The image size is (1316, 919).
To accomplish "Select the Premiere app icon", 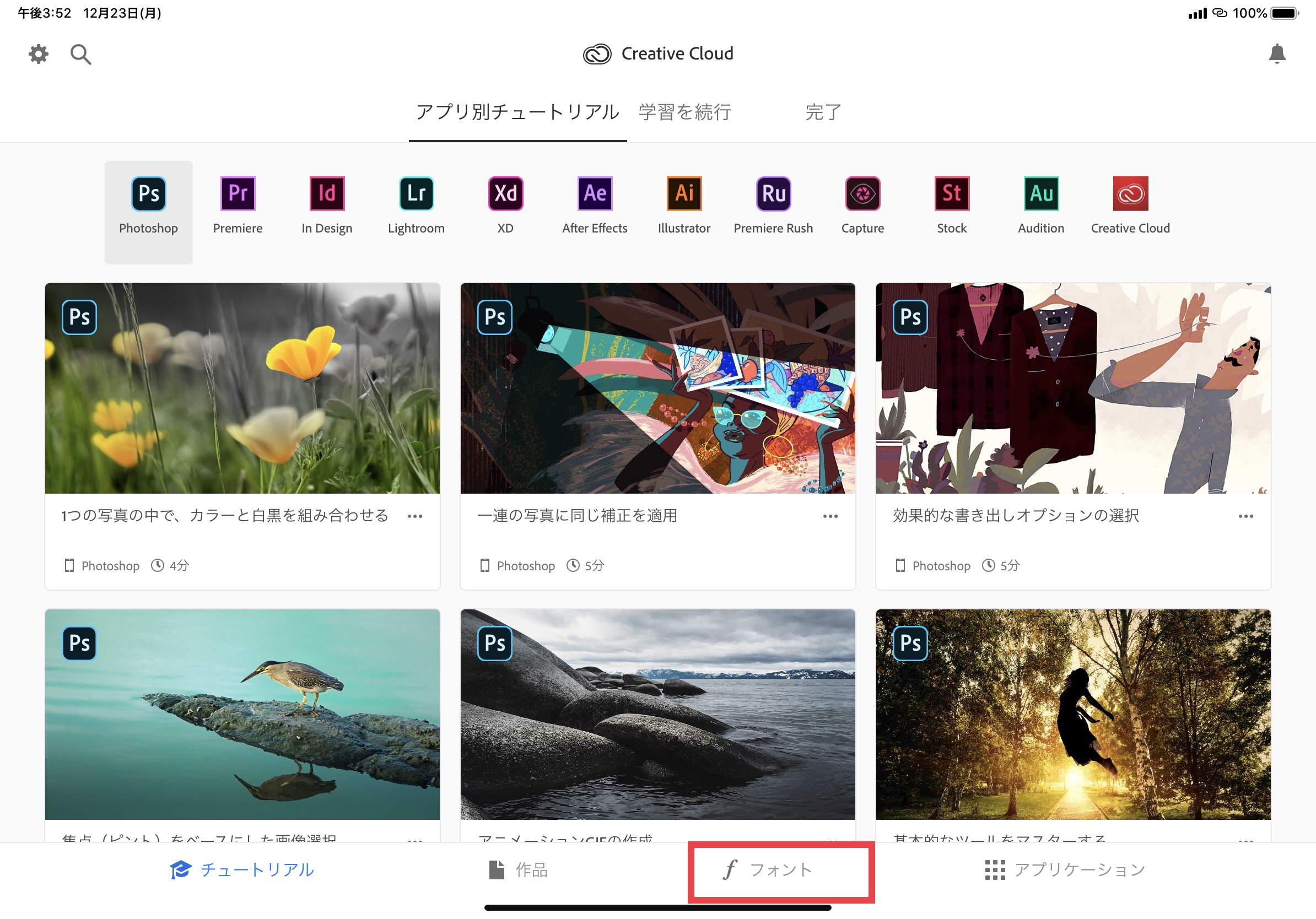I will tap(238, 194).
